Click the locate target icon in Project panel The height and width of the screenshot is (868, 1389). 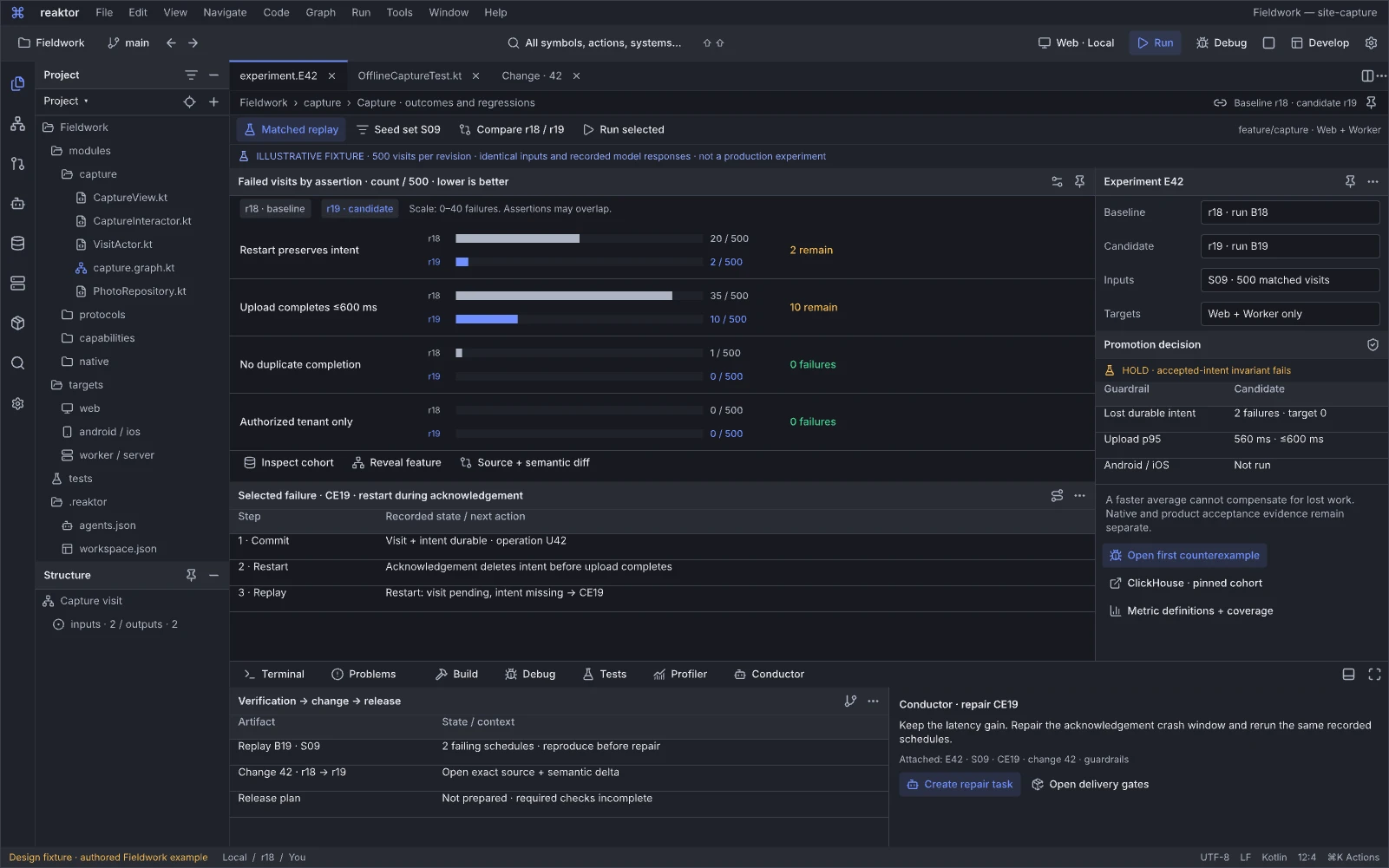tap(189, 101)
